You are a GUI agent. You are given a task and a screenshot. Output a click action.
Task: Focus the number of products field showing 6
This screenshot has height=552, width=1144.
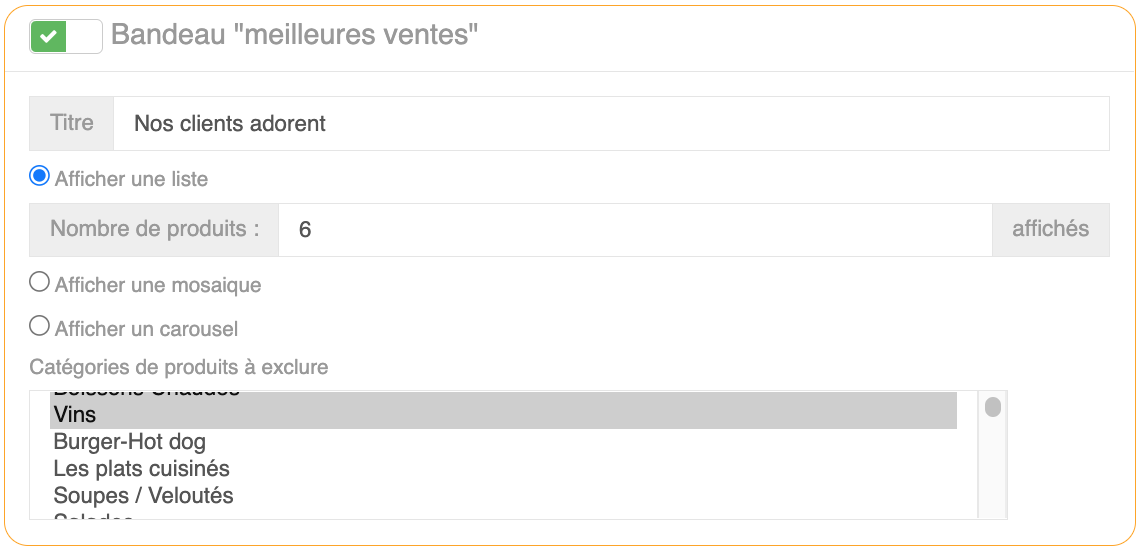tap(634, 230)
